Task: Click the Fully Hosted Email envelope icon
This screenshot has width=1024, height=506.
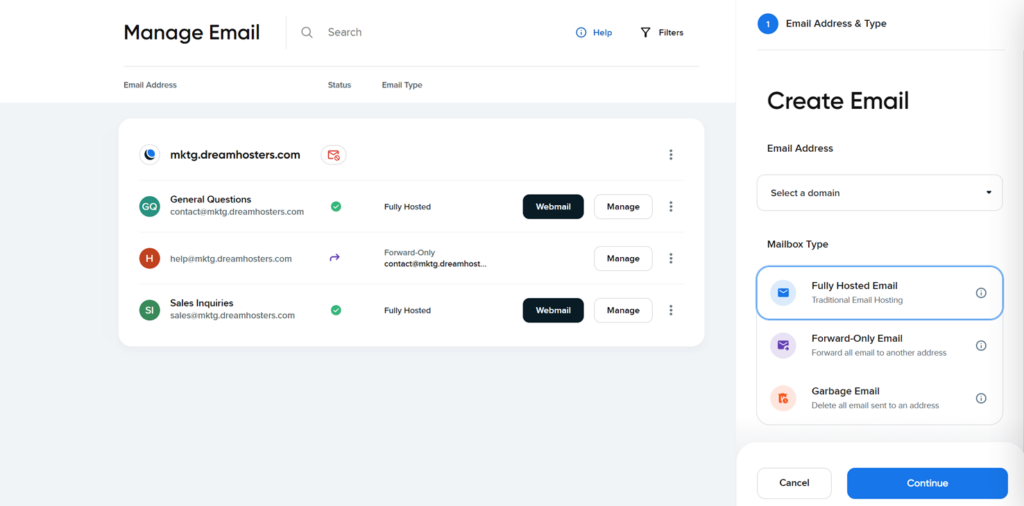Action: coord(783,293)
